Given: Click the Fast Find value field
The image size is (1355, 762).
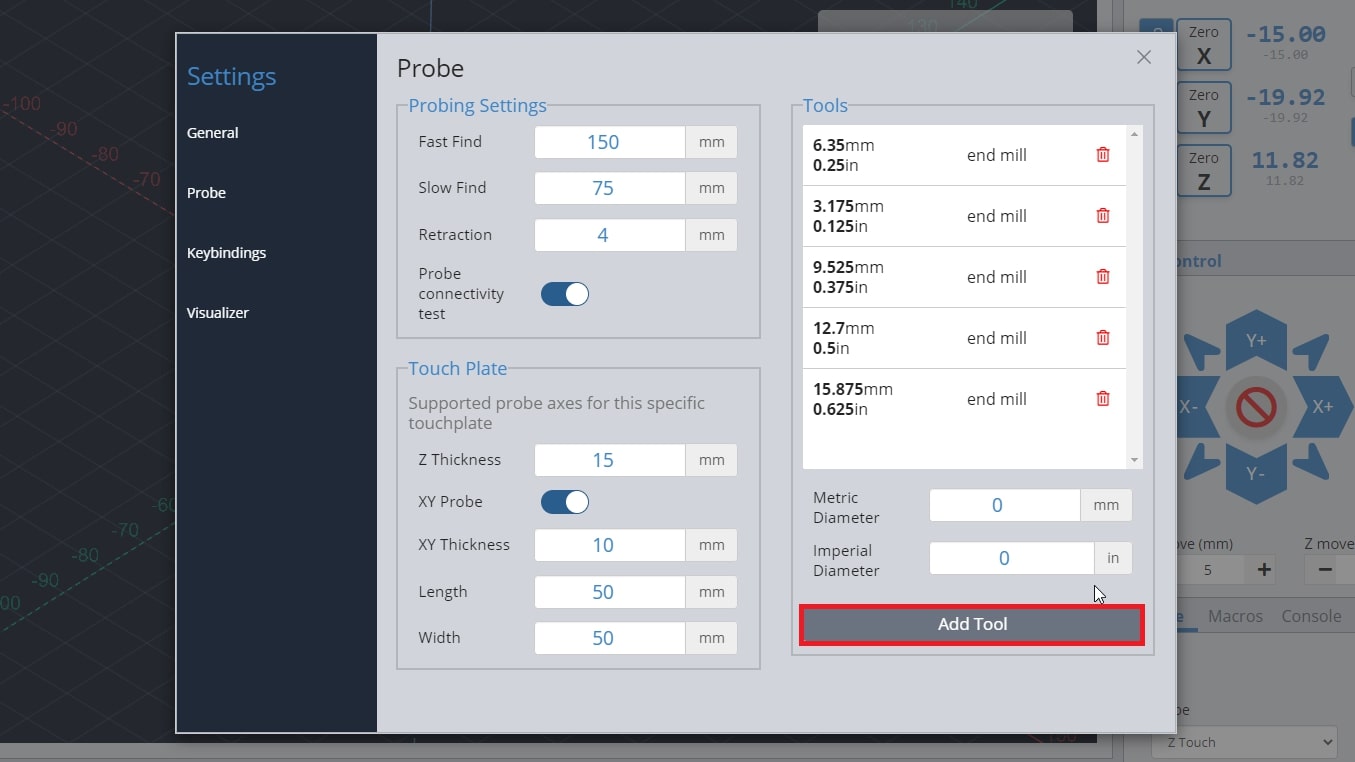Looking at the screenshot, I should click(x=609, y=142).
